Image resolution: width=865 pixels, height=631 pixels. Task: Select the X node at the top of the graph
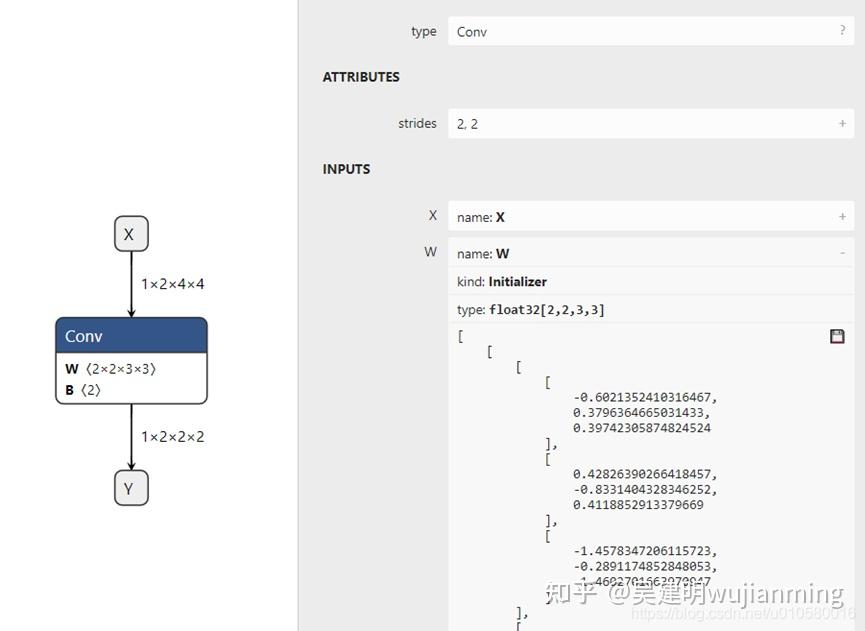[x=129, y=233]
